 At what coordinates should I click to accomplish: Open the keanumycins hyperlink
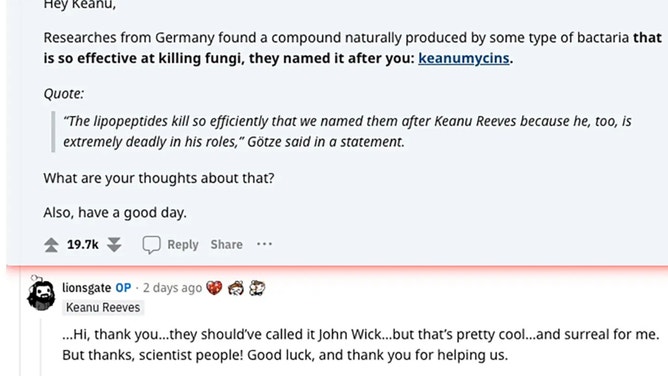(x=464, y=58)
